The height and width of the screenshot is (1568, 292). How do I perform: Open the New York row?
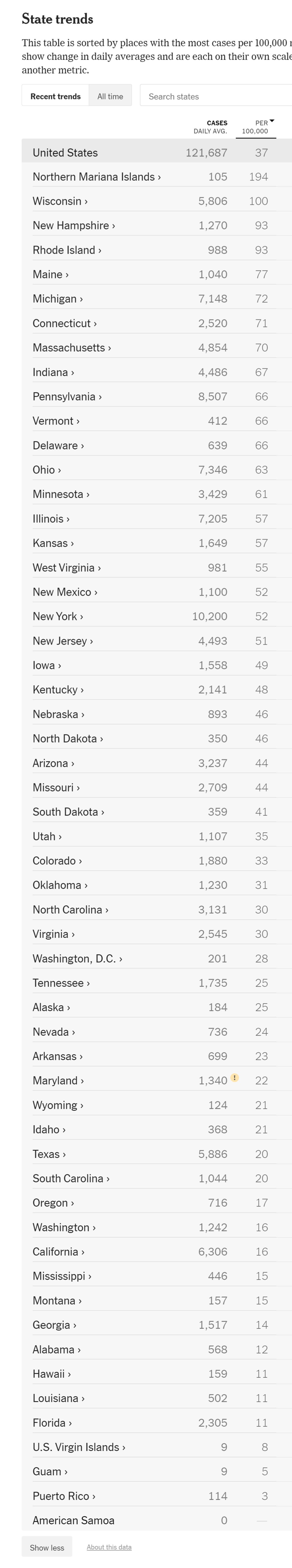tap(58, 616)
